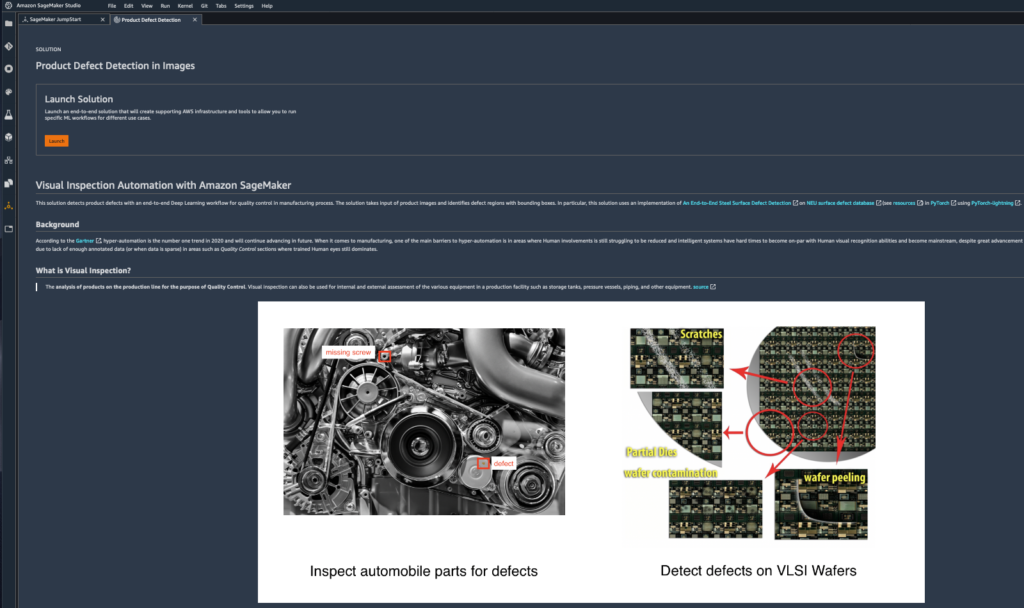
Task: Open the highlighted JumpStart assets sidebar icon
Action: pos(8,206)
